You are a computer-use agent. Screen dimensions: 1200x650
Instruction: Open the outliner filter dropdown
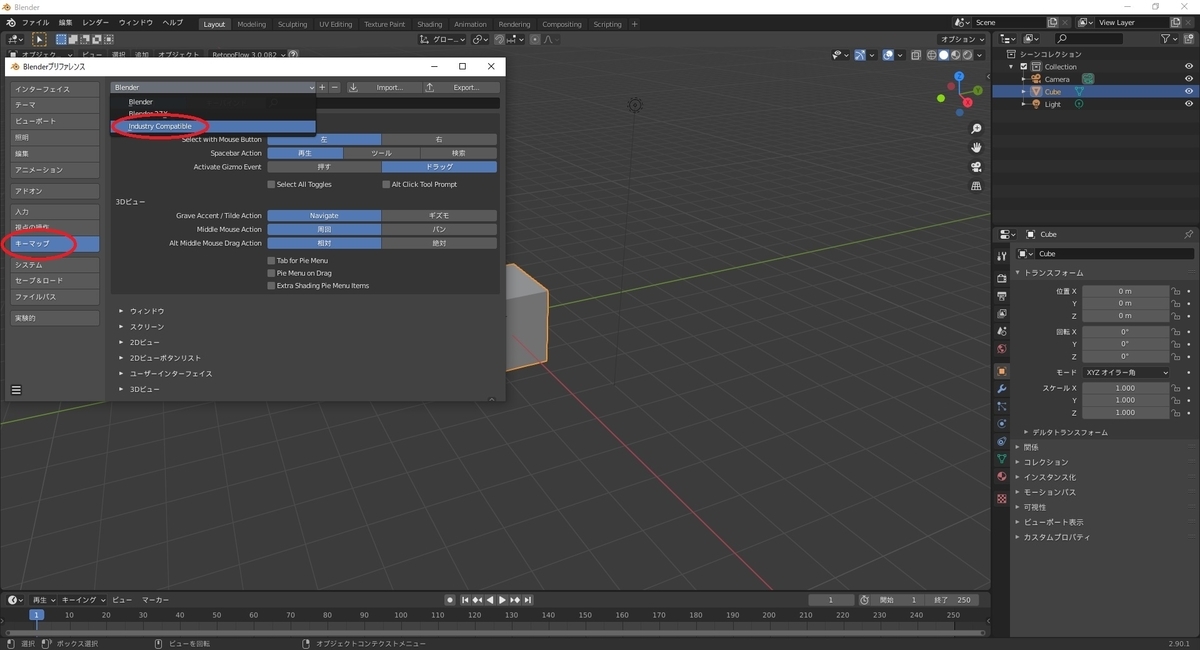pyautogui.click(x=1170, y=39)
